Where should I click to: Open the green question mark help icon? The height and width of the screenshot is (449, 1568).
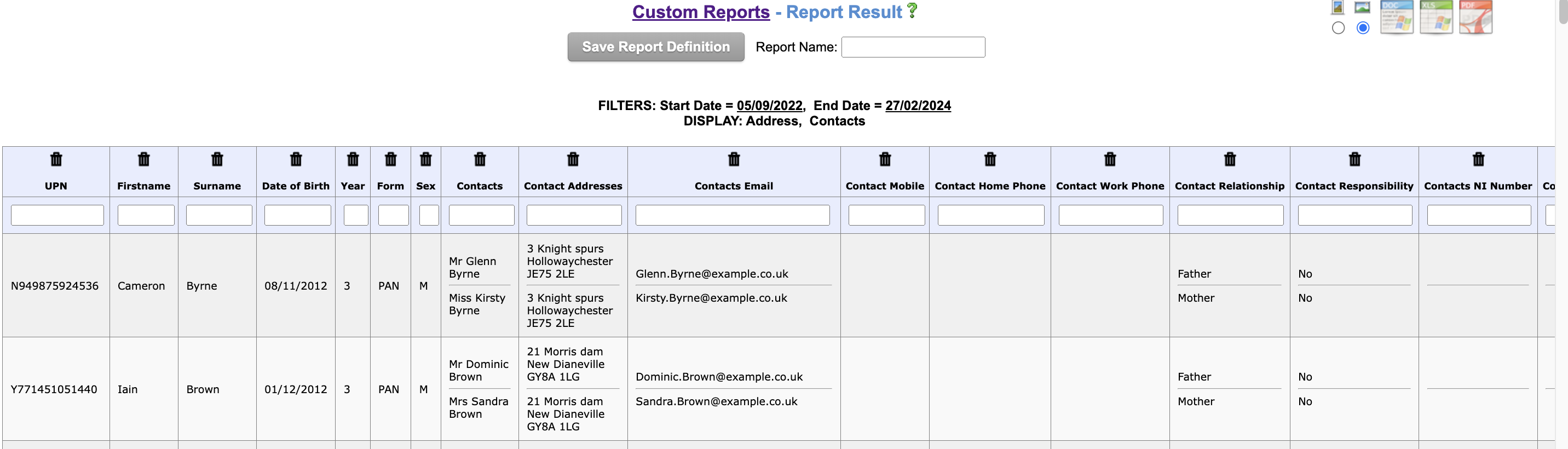tap(912, 10)
